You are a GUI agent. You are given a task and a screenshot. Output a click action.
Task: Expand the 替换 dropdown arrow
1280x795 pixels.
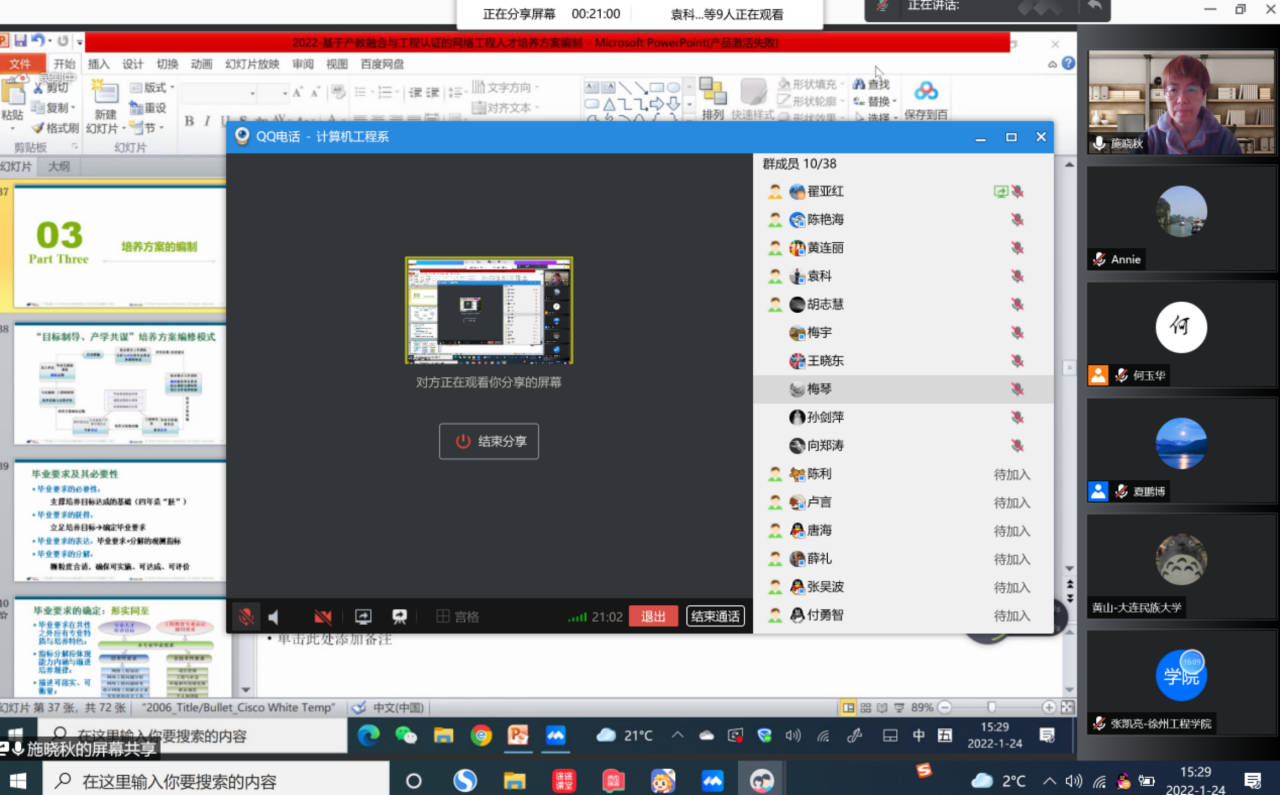click(x=894, y=102)
